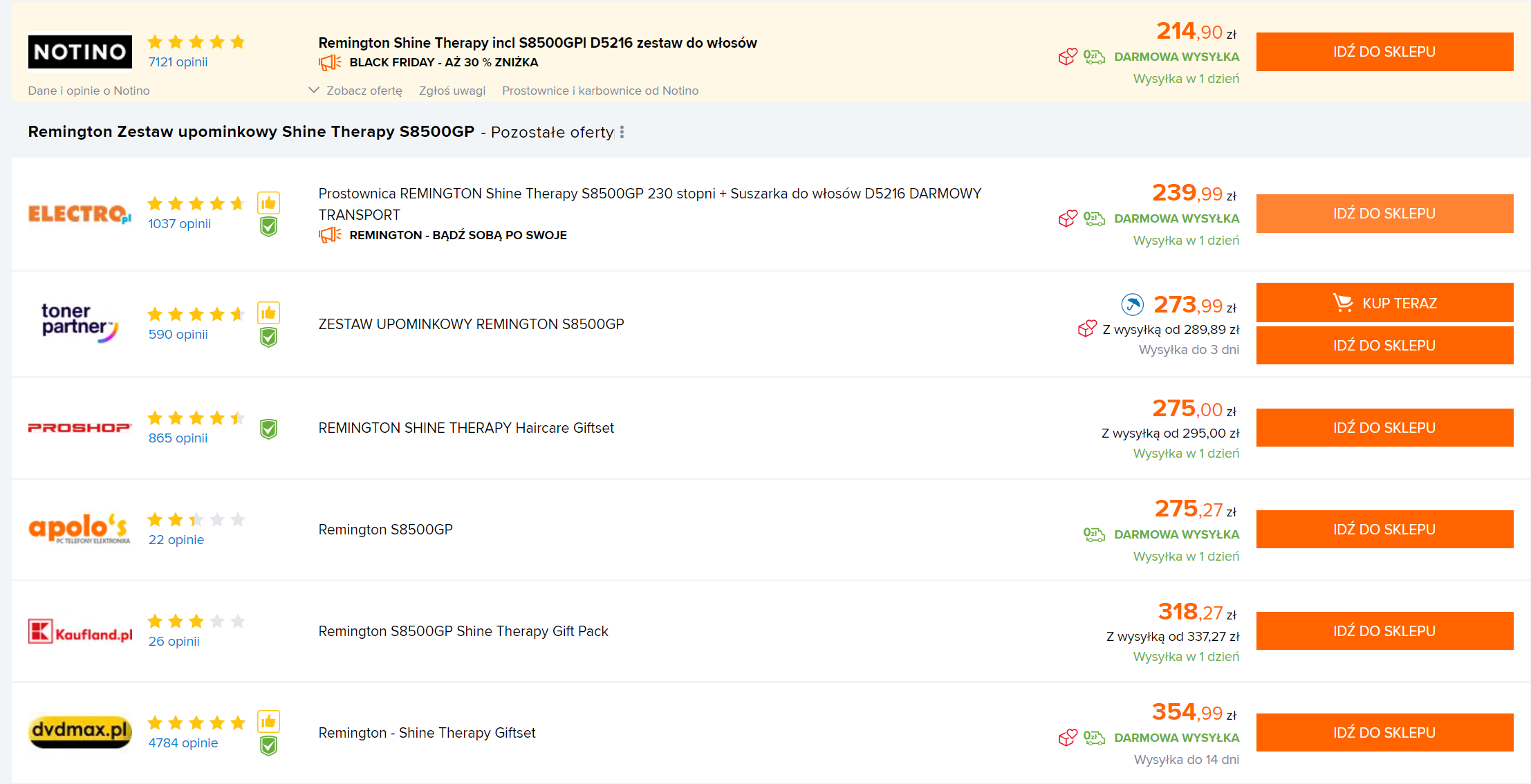Open 590 opinii for Toner Partner
1531x784 pixels.
[178, 335]
